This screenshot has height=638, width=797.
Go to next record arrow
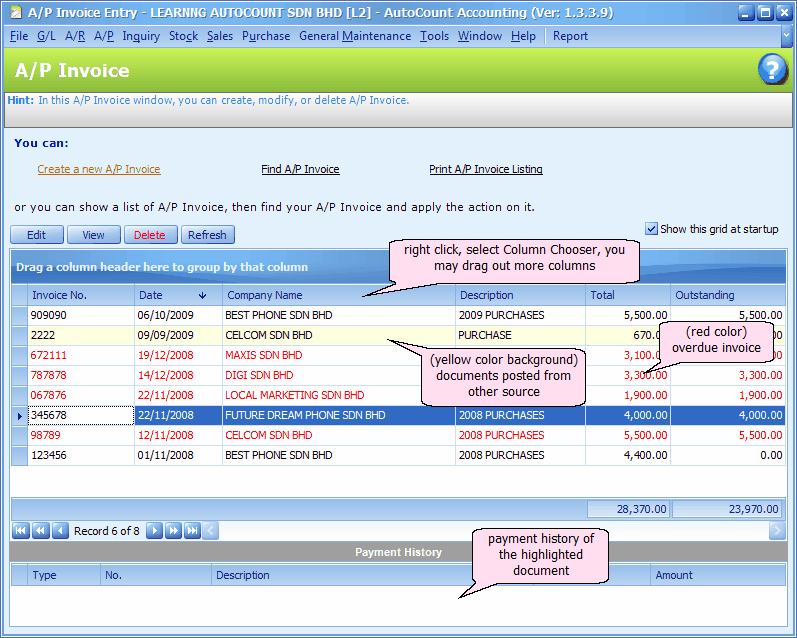click(154, 531)
